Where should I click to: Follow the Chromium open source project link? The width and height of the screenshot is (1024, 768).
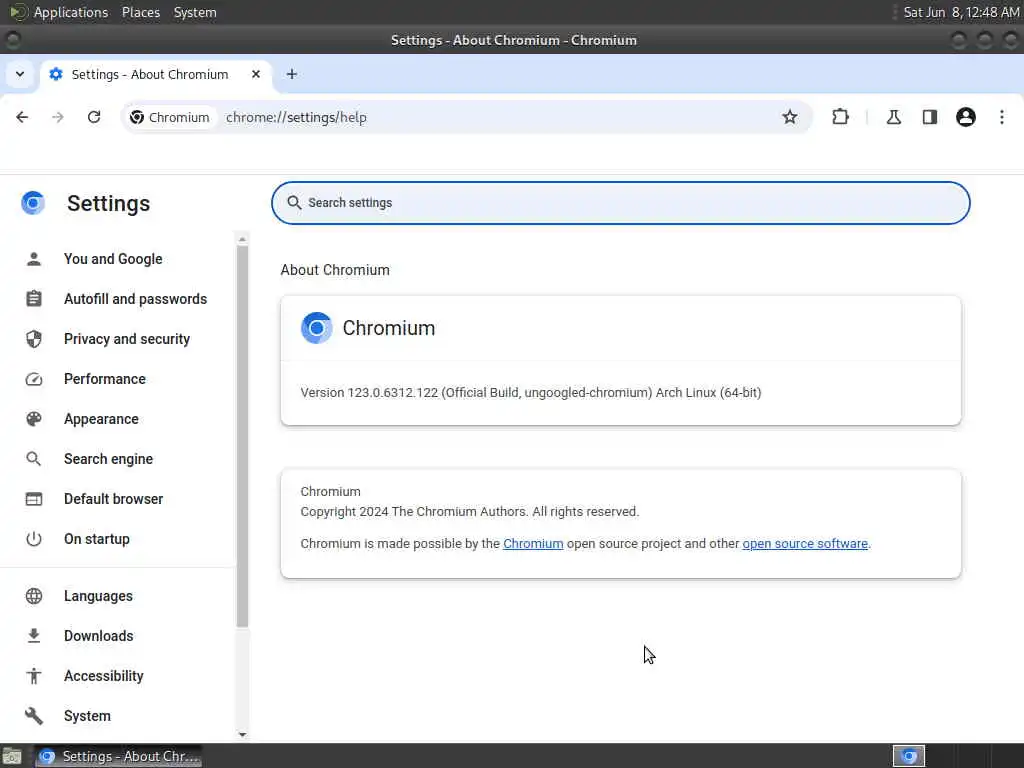click(x=533, y=544)
